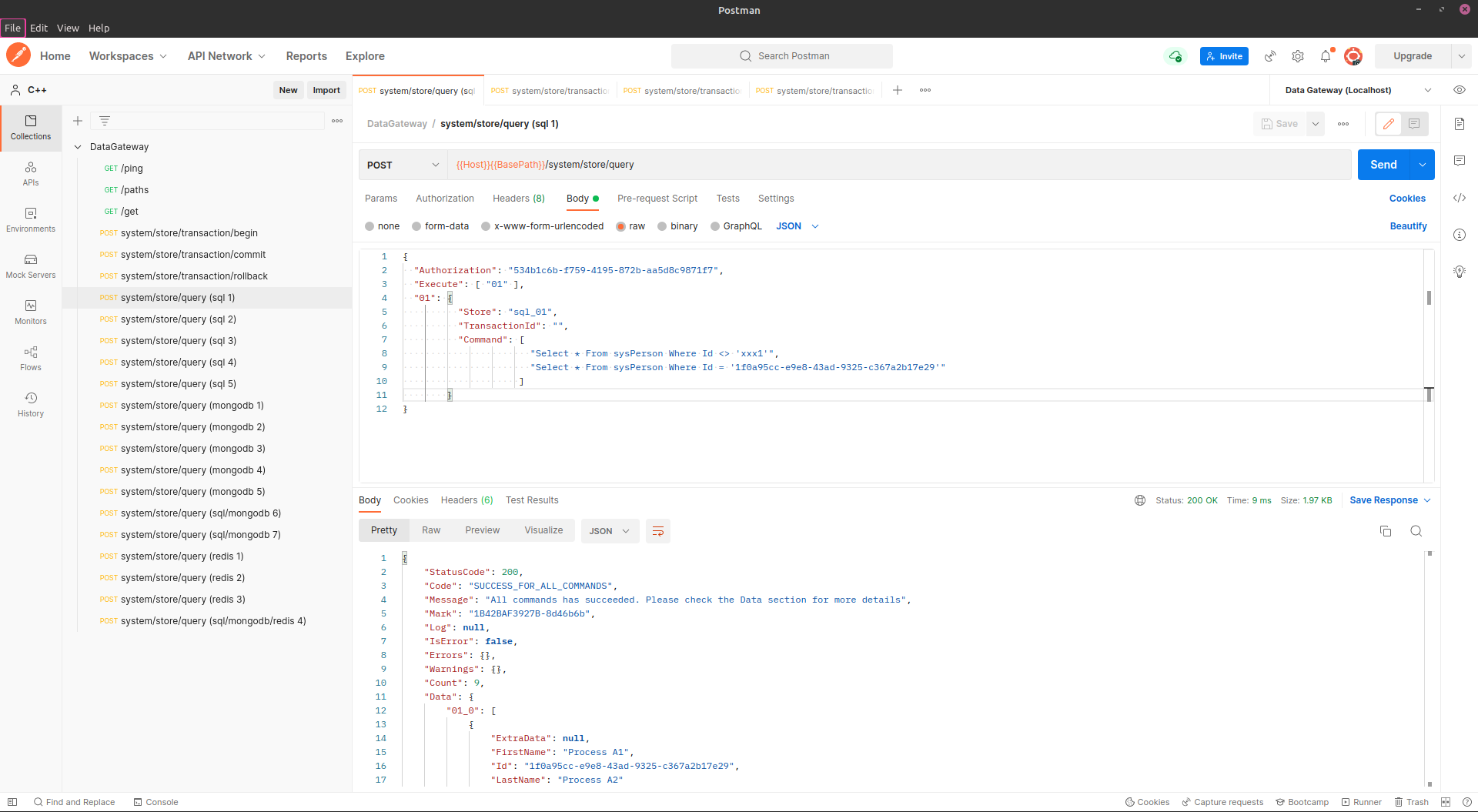Click the Send button

[x=1383, y=165]
